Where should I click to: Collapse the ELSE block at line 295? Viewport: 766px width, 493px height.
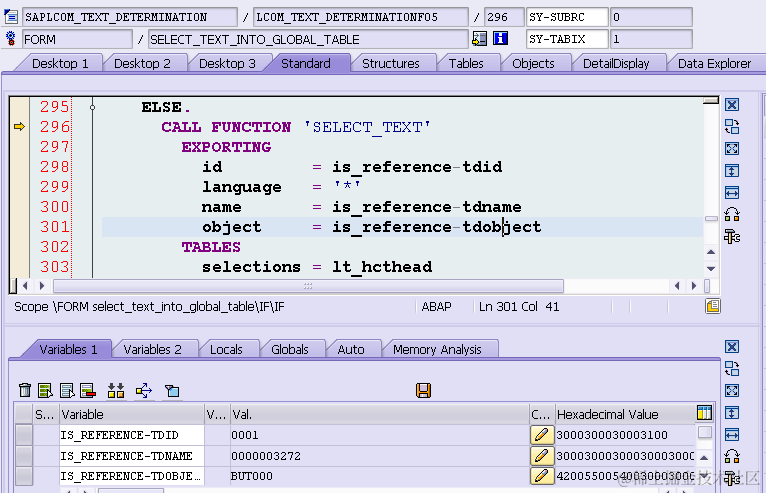(92, 107)
